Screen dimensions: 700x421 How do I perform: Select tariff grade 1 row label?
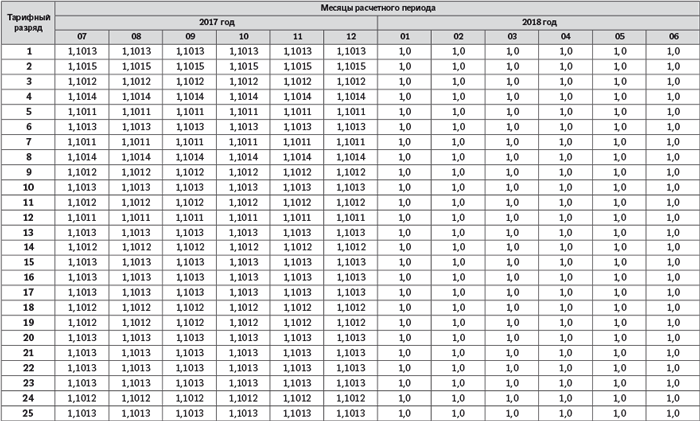point(28,51)
